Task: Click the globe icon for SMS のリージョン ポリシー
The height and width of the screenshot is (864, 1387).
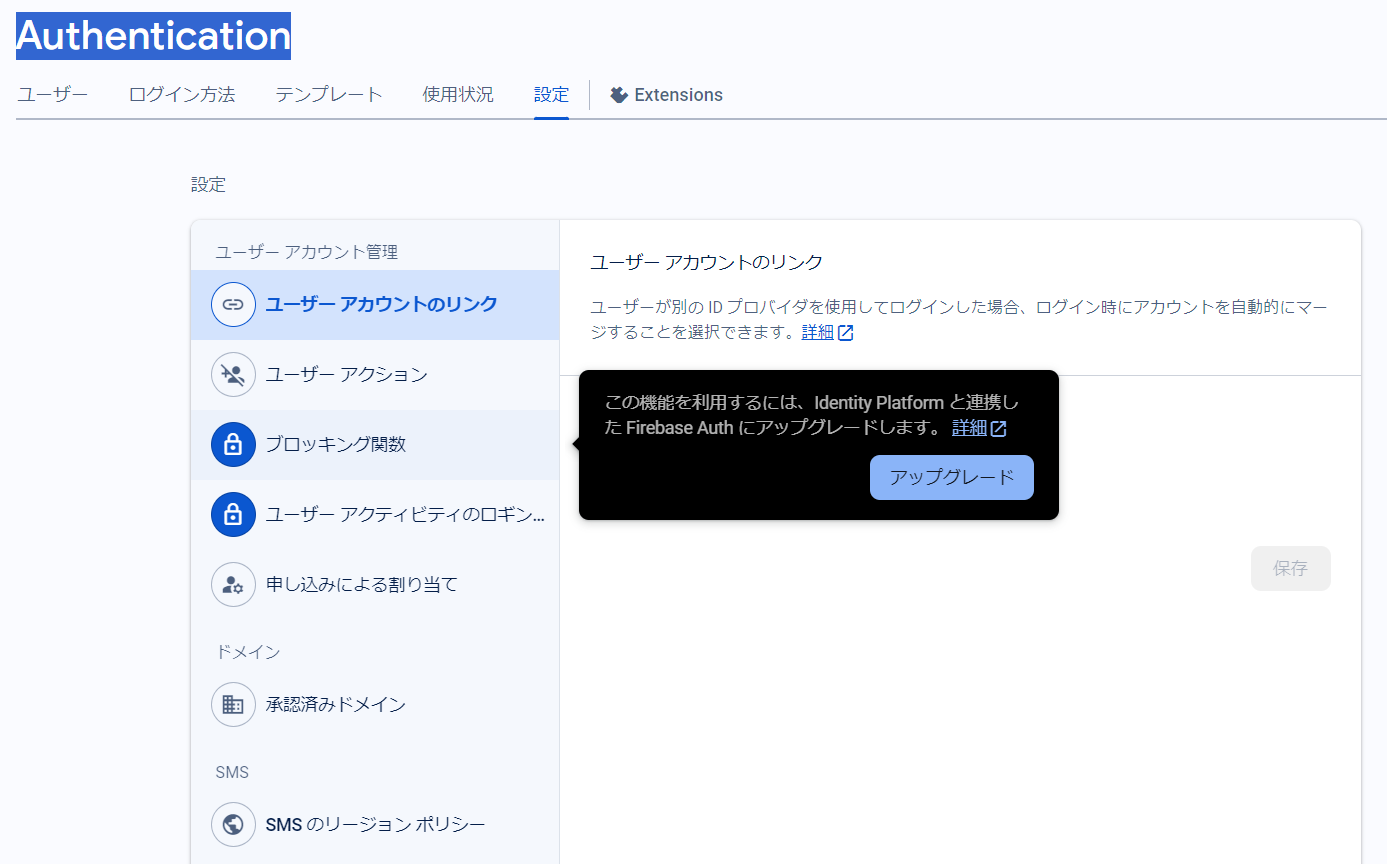Action: [x=233, y=825]
